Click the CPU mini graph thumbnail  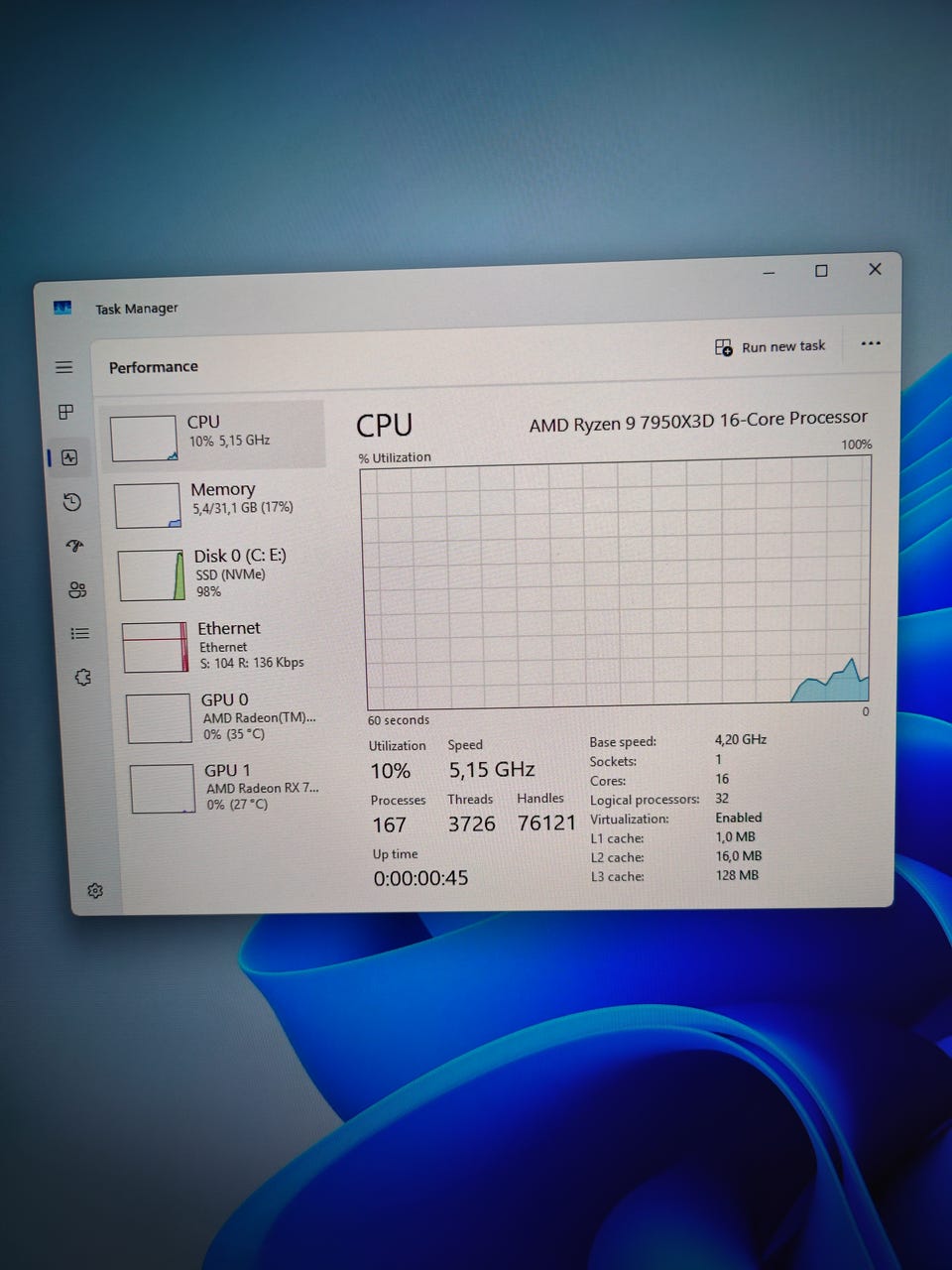(144, 439)
